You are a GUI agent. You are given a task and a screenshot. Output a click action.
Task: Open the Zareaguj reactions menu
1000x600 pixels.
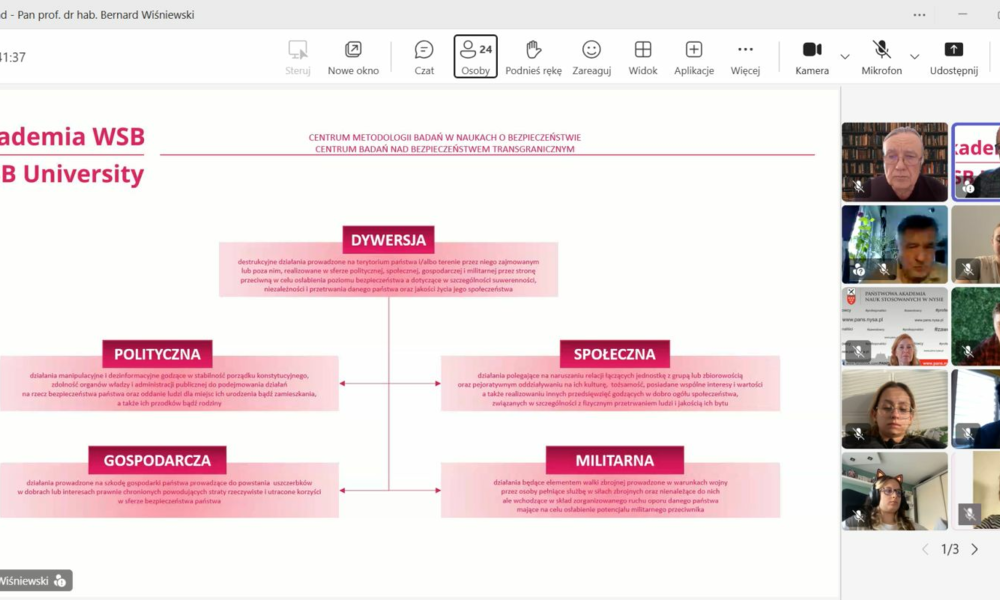(591, 57)
